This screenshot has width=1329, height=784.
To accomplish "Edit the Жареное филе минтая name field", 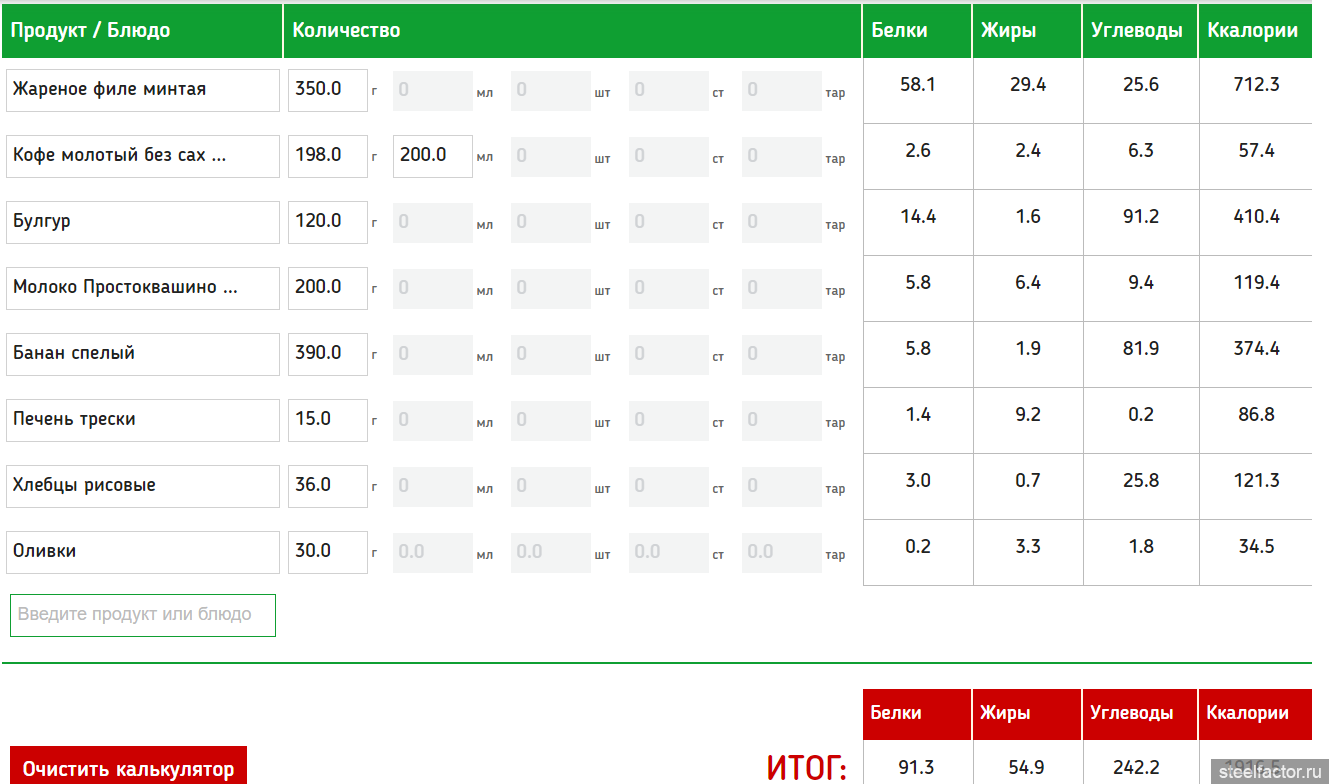I will [x=143, y=90].
